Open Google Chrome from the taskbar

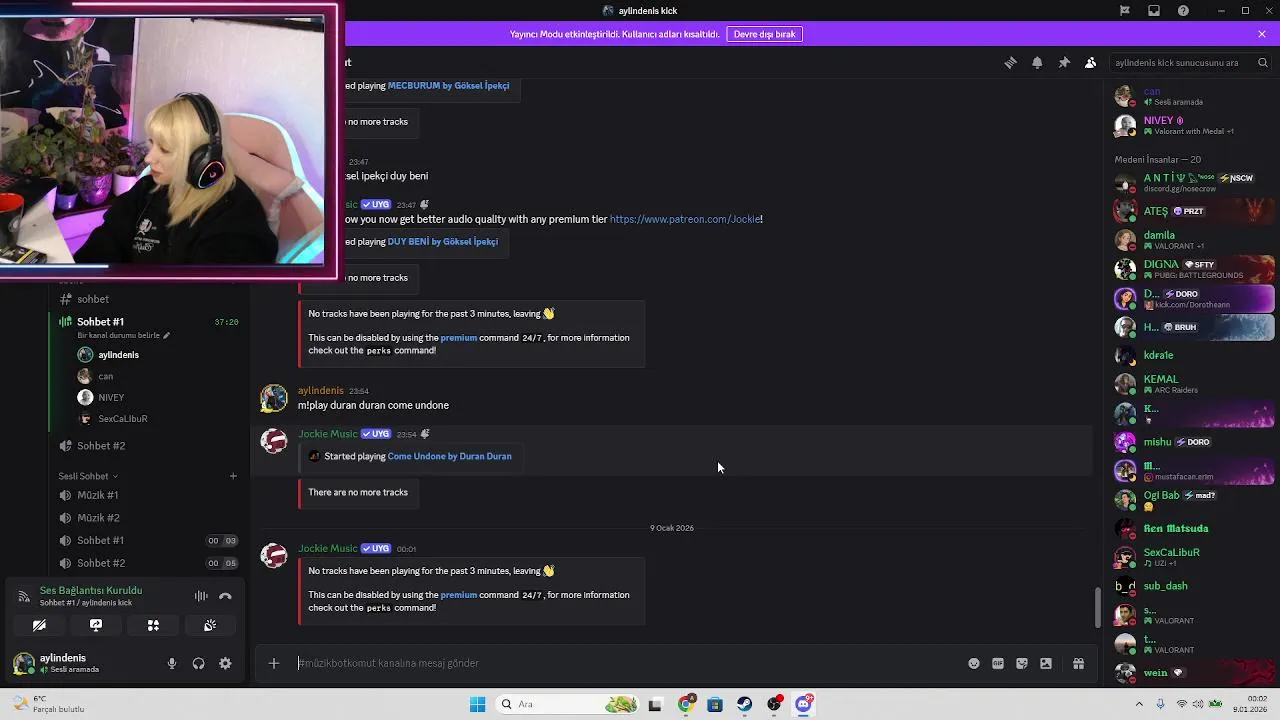(x=685, y=704)
